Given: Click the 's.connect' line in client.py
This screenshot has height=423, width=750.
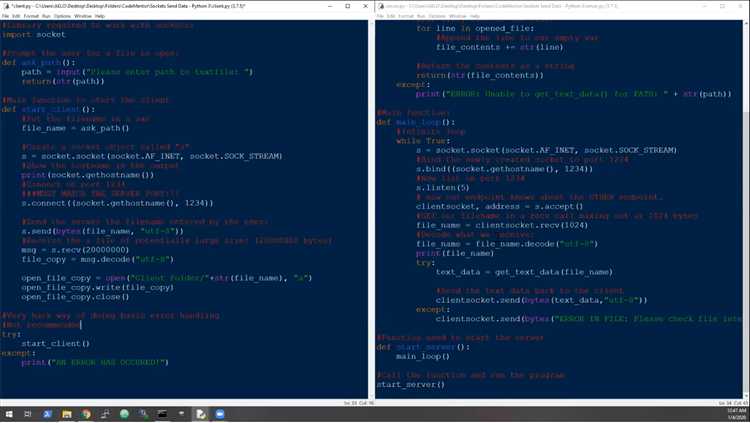Looking at the screenshot, I should click(117, 203).
